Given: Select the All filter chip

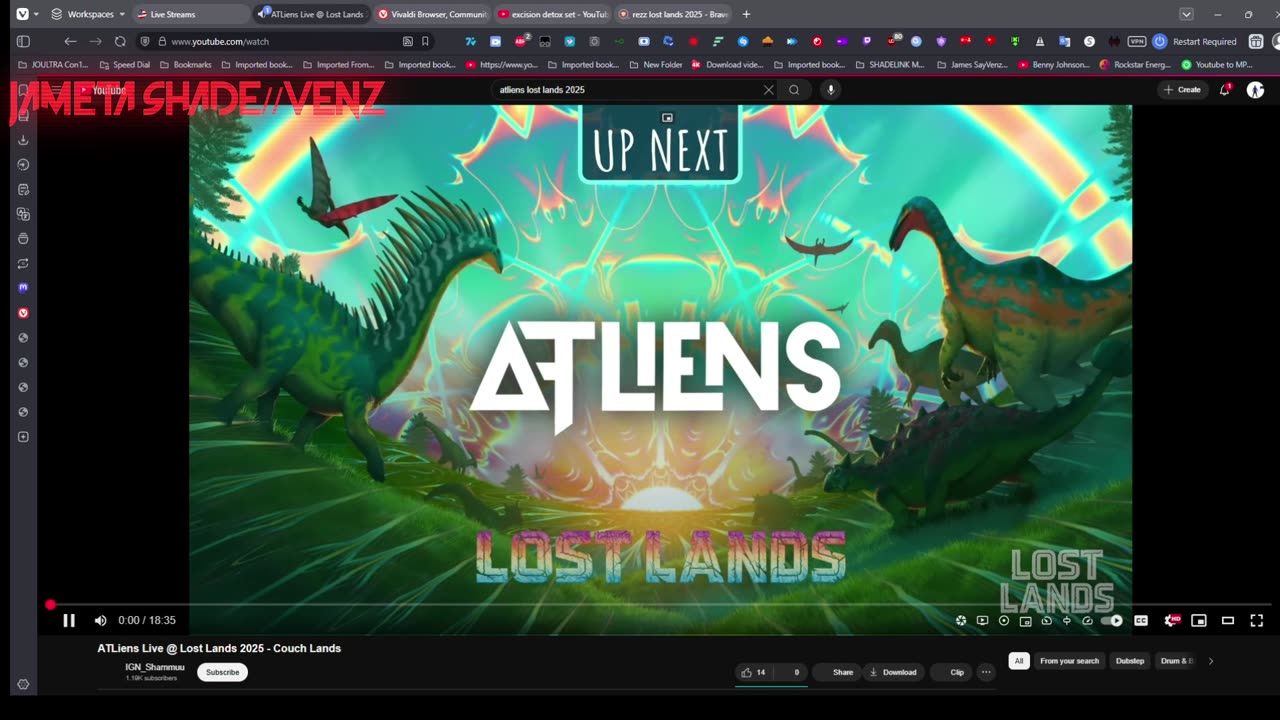Looking at the screenshot, I should (x=1019, y=661).
